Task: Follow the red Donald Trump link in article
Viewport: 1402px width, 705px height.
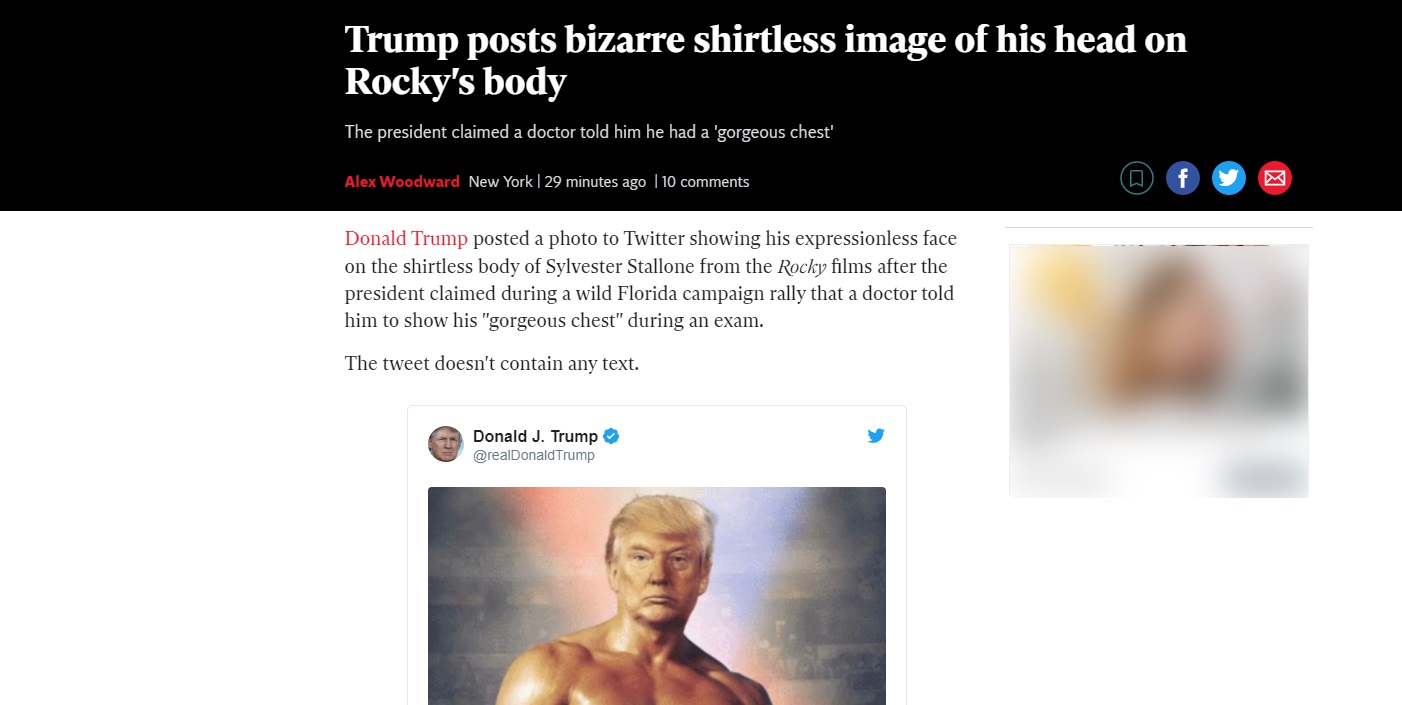Action: 406,239
